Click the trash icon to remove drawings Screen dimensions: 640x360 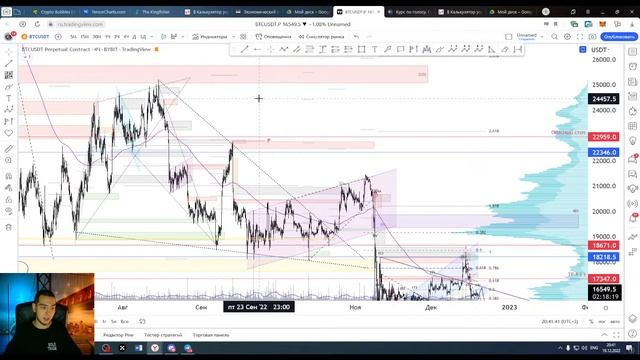coord(9,227)
